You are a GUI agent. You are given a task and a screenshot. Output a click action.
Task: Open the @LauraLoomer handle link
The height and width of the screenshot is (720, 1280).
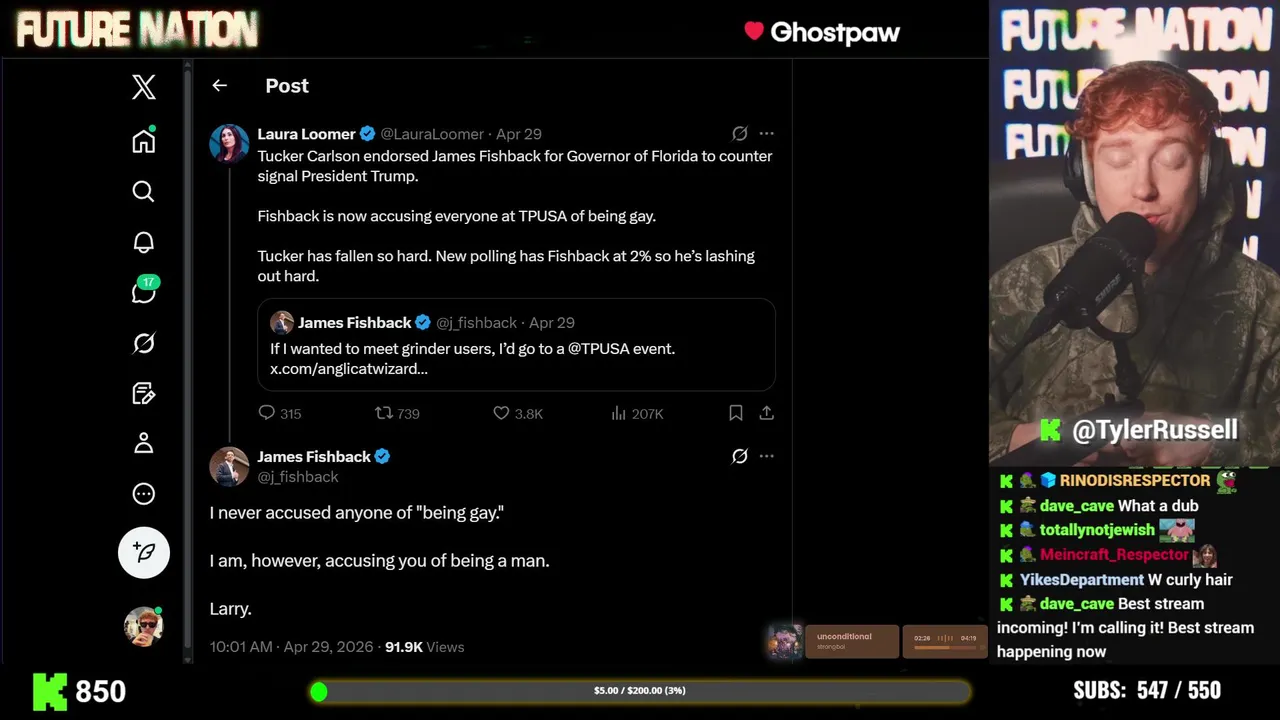[x=432, y=134]
